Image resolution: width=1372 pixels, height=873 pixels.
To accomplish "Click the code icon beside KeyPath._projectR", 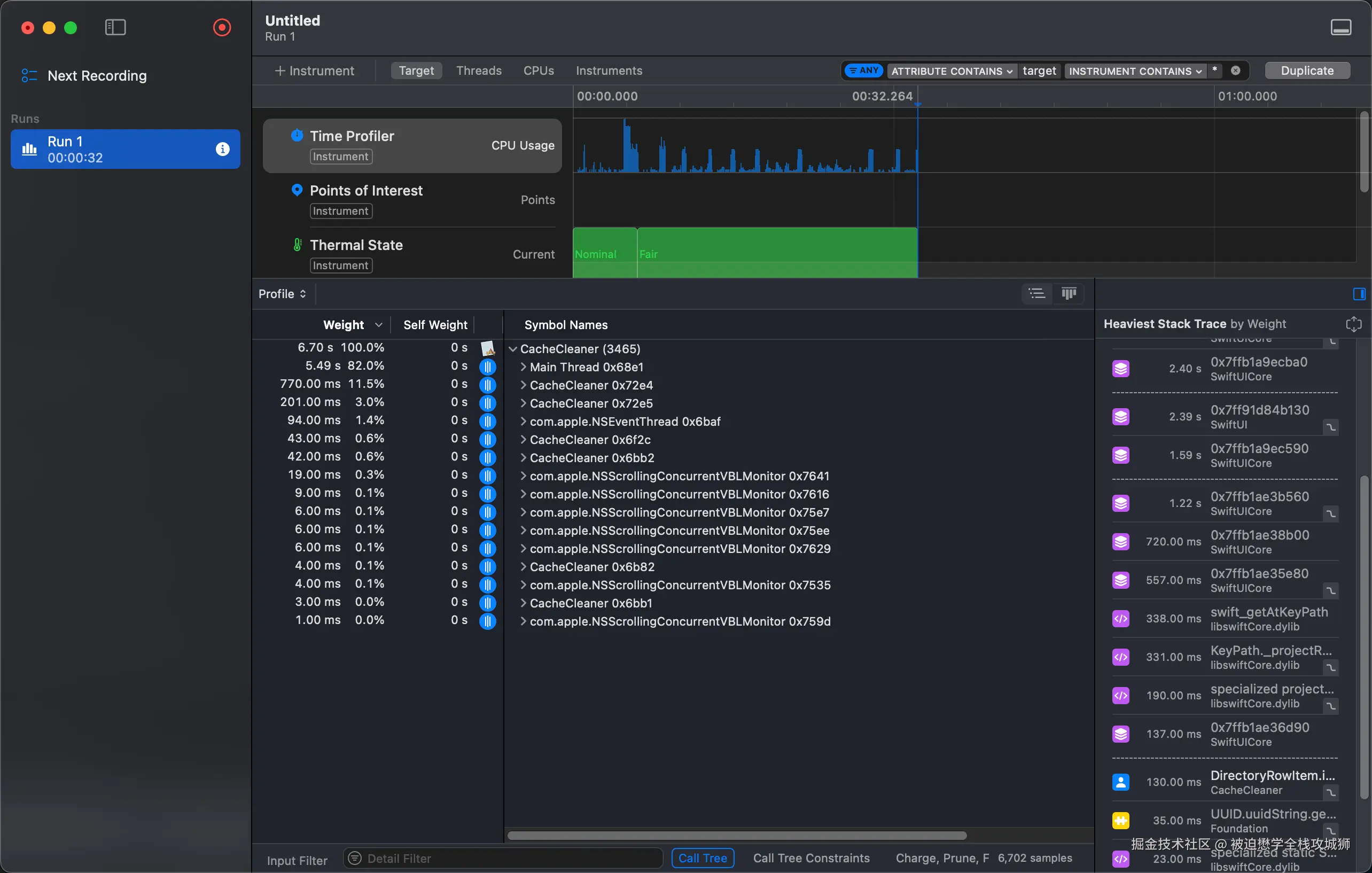I will coord(1121,658).
